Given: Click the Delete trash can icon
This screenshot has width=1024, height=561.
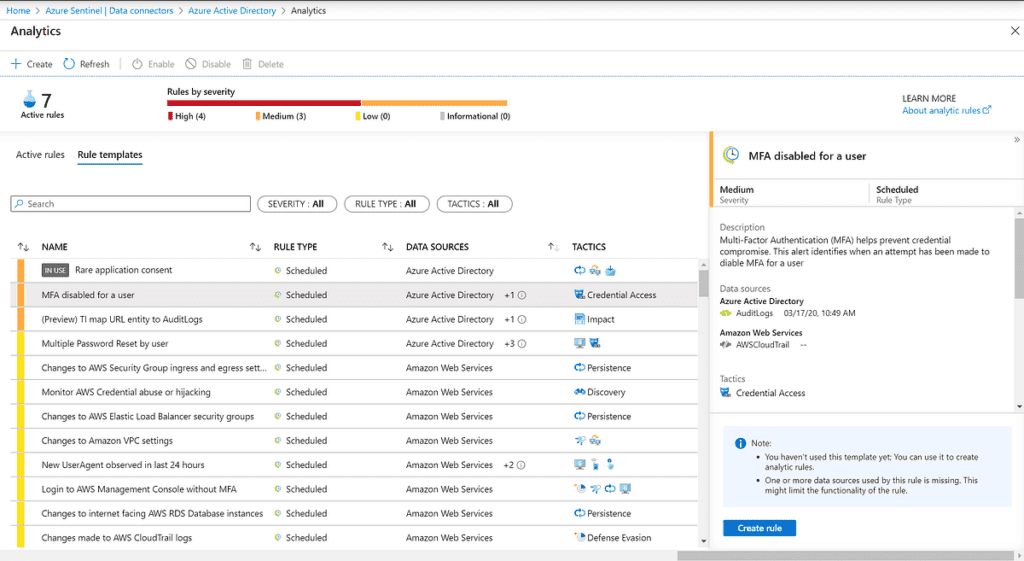Looking at the screenshot, I should click(247, 64).
